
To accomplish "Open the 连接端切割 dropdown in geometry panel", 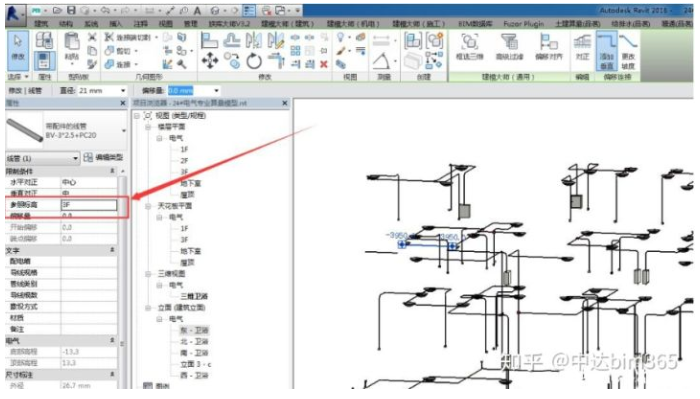I will click(x=156, y=37).
